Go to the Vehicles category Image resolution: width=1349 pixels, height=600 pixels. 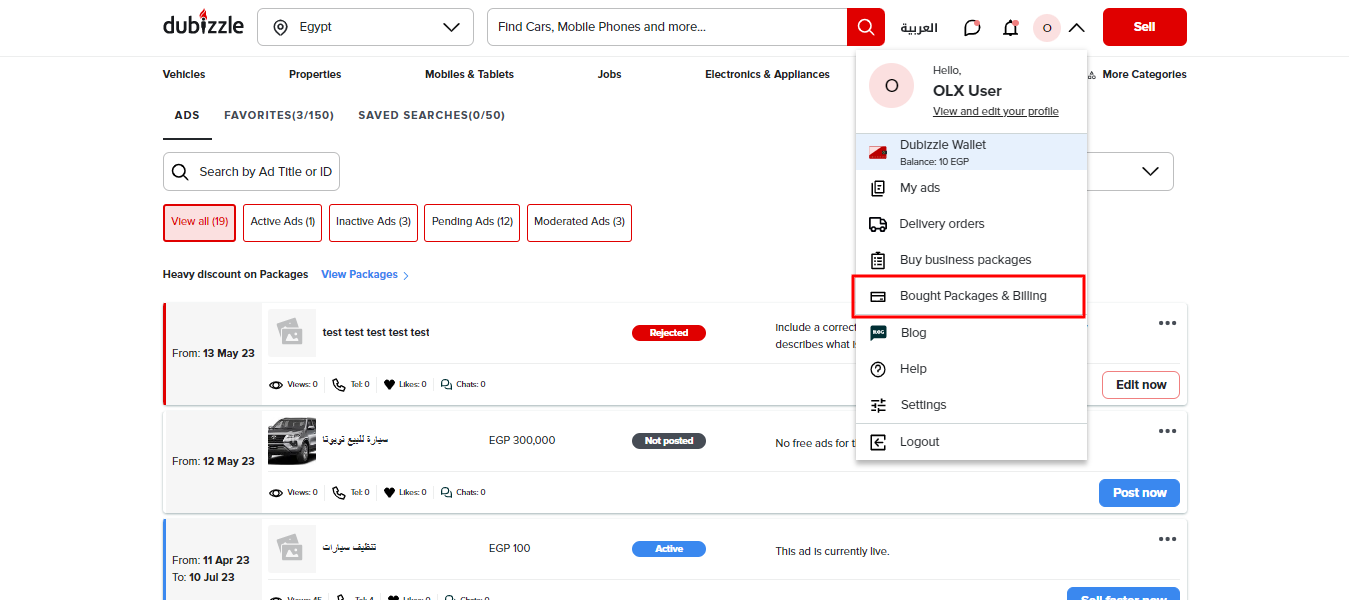184,74
